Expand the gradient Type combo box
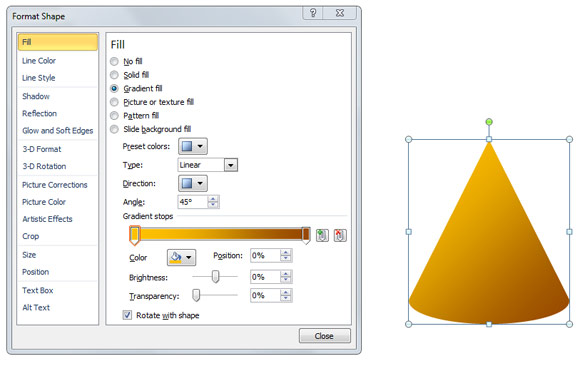Image resolution: width=580 pixels, height=366 pixels. point(231,165)
